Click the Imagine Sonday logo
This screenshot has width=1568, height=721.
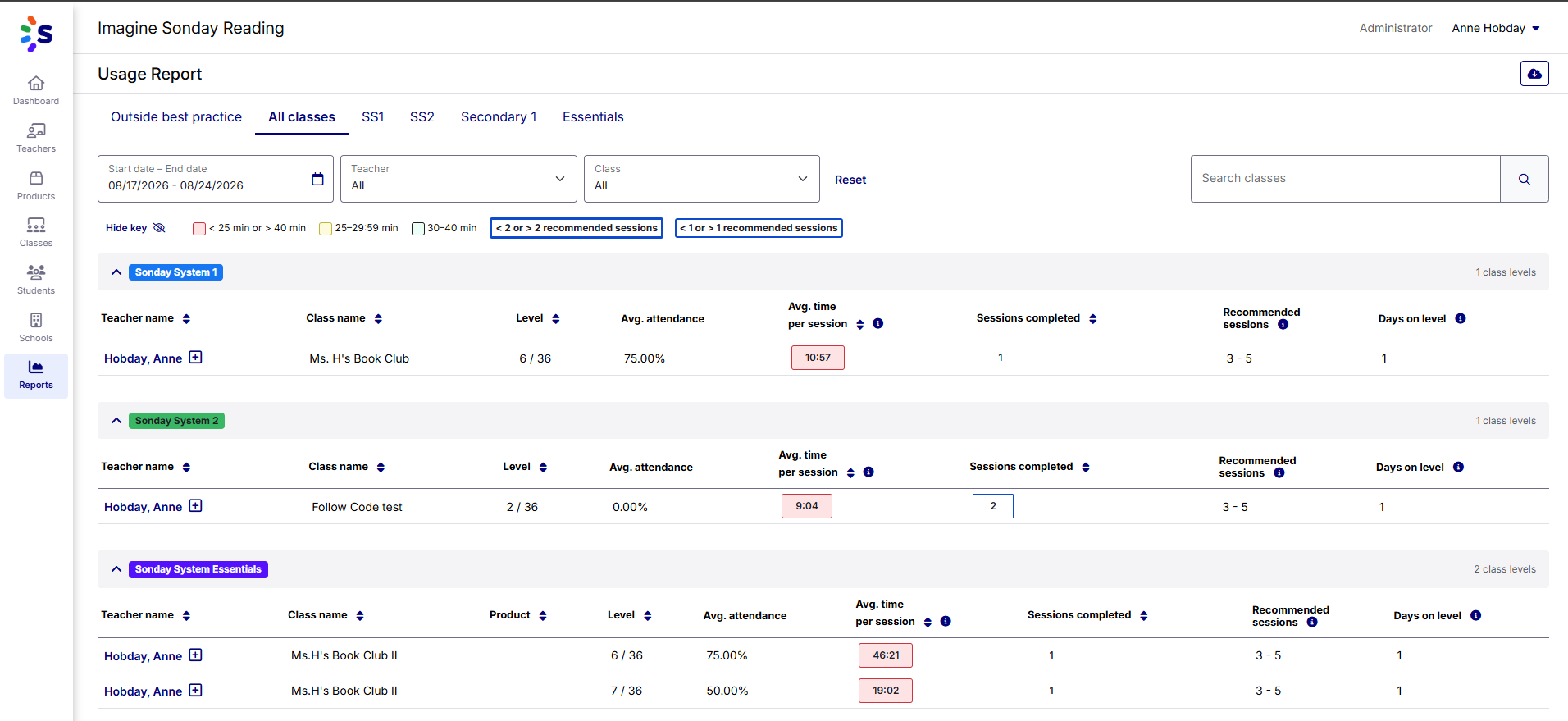pos(36,34)
